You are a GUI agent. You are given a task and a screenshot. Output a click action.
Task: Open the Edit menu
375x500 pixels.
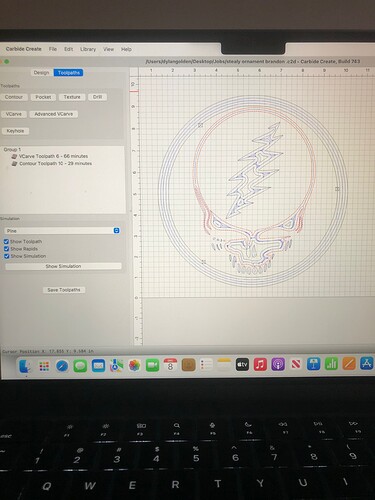(68, 49)
